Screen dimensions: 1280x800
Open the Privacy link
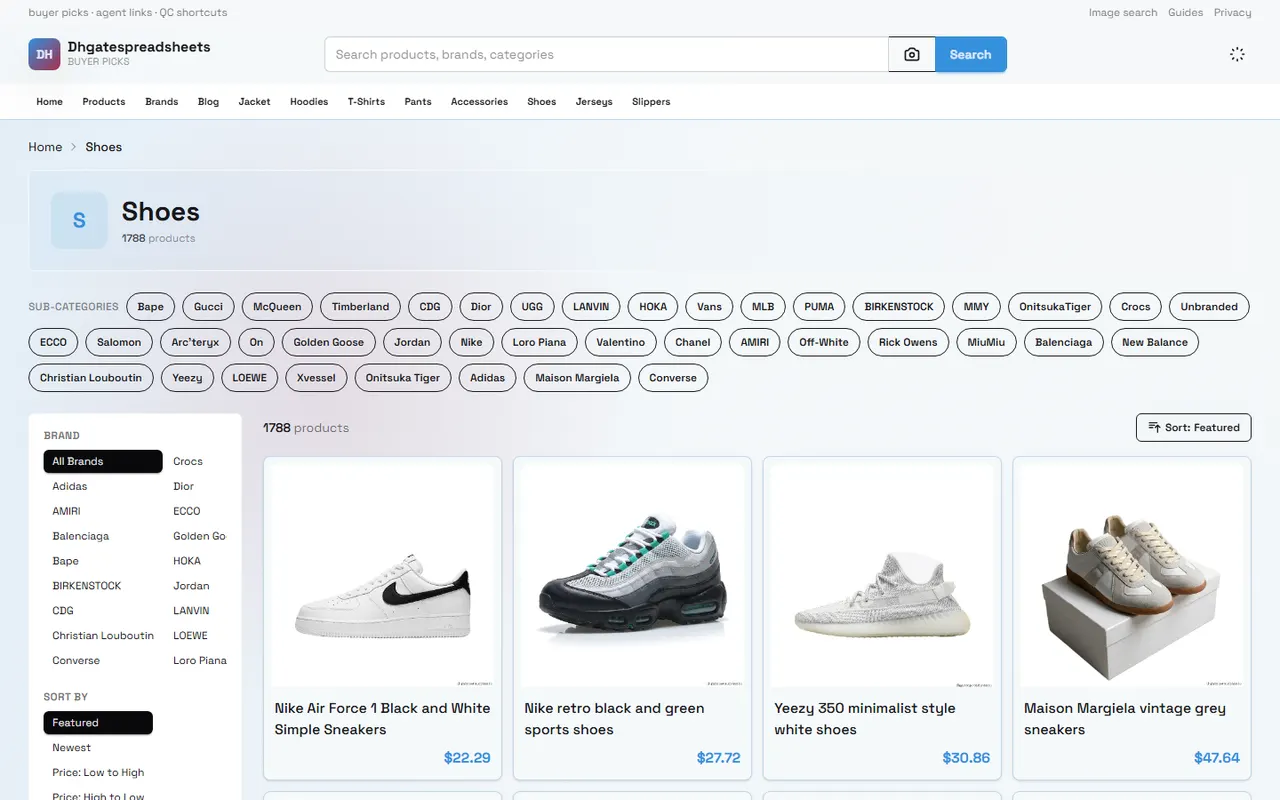click(x=1233, y=12)
